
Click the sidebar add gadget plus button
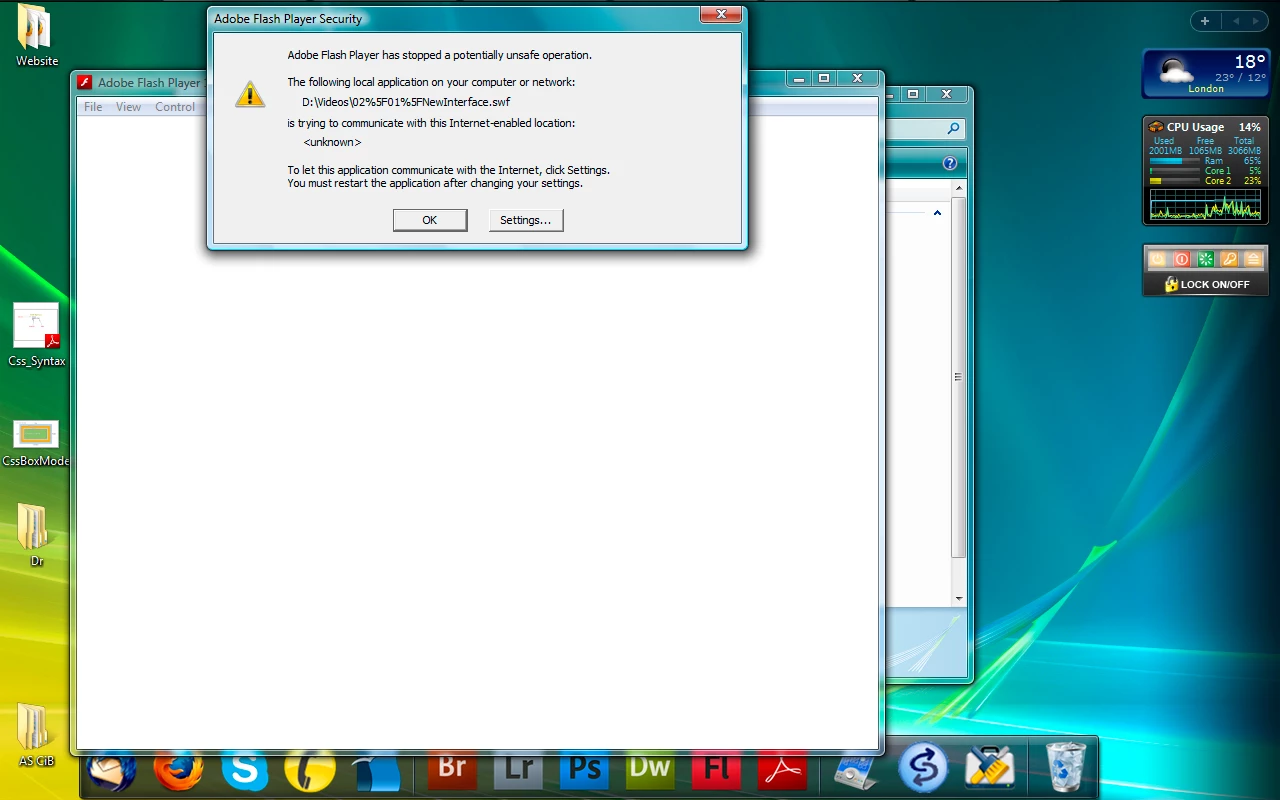coord(1205,21)
